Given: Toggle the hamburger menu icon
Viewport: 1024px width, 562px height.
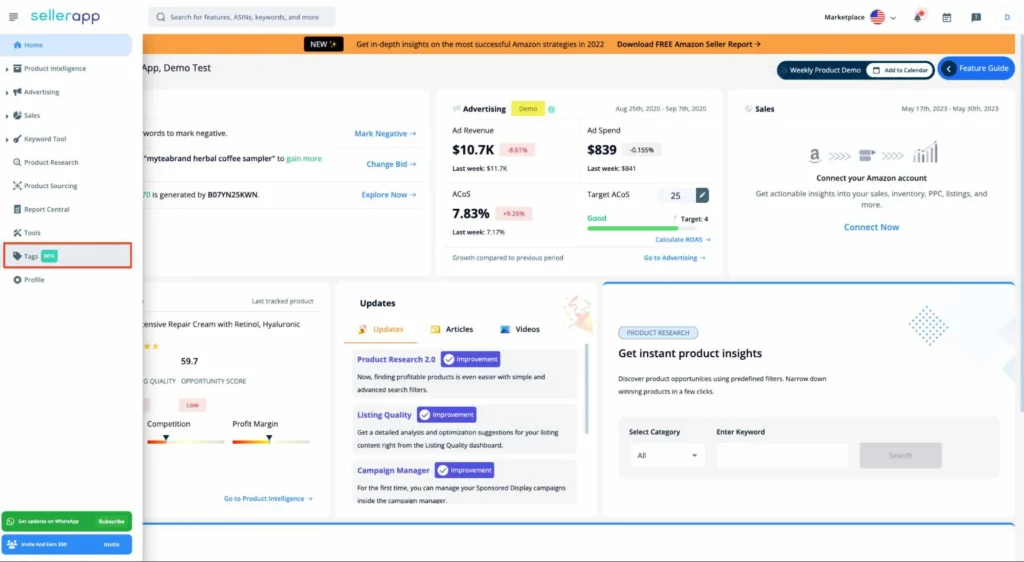Looking at the screenshot, I should [x=13, y=17].
